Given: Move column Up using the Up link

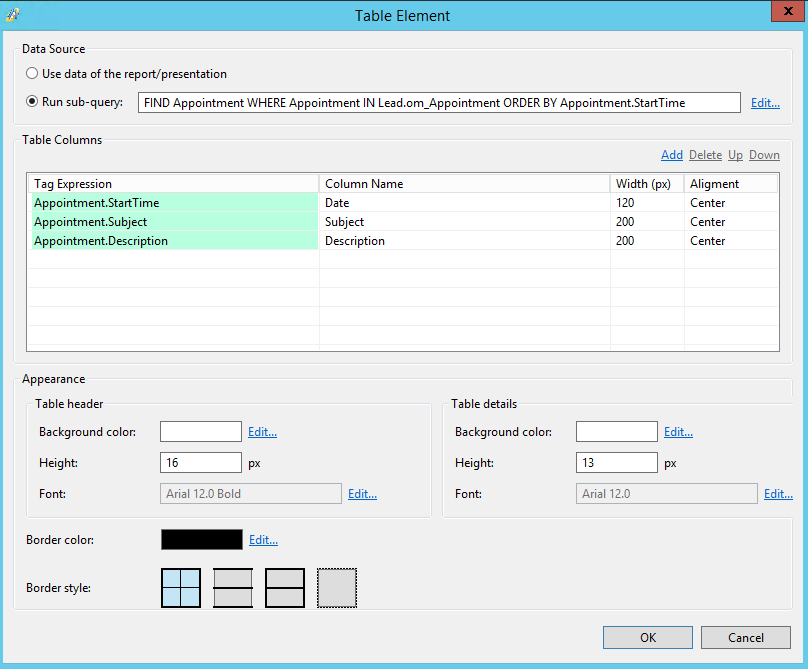Looking at the screenshot, I should pos(735,155).
